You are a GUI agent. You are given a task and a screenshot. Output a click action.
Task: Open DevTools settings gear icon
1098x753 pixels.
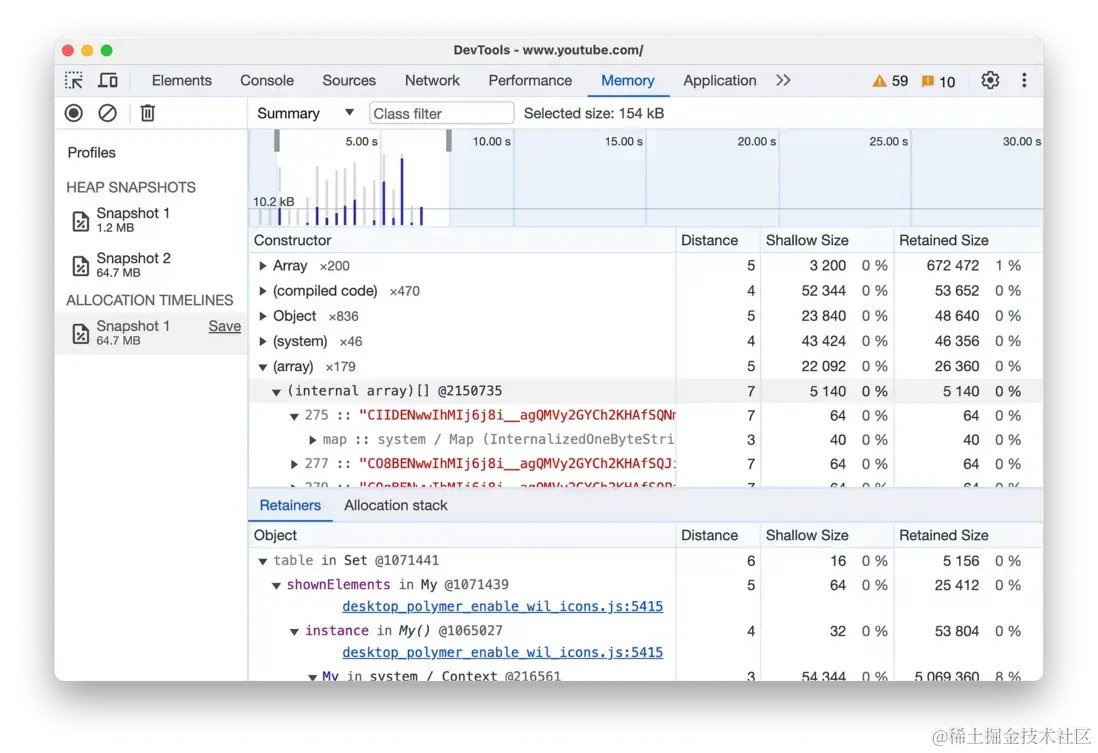point(989,81)
